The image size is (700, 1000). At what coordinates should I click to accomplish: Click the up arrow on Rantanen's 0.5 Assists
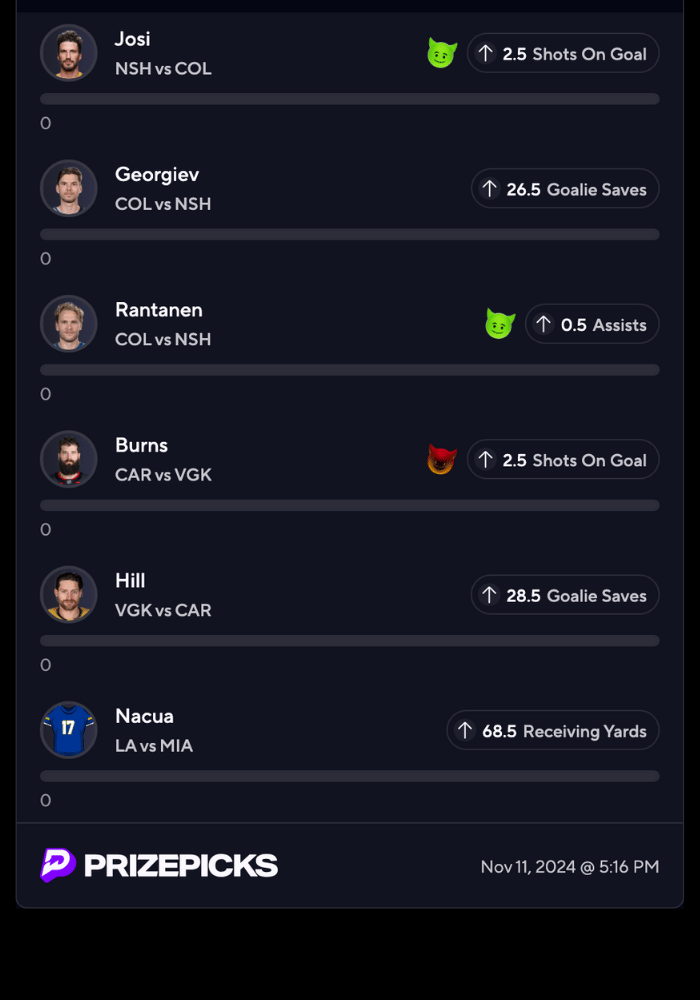point(543,324)
